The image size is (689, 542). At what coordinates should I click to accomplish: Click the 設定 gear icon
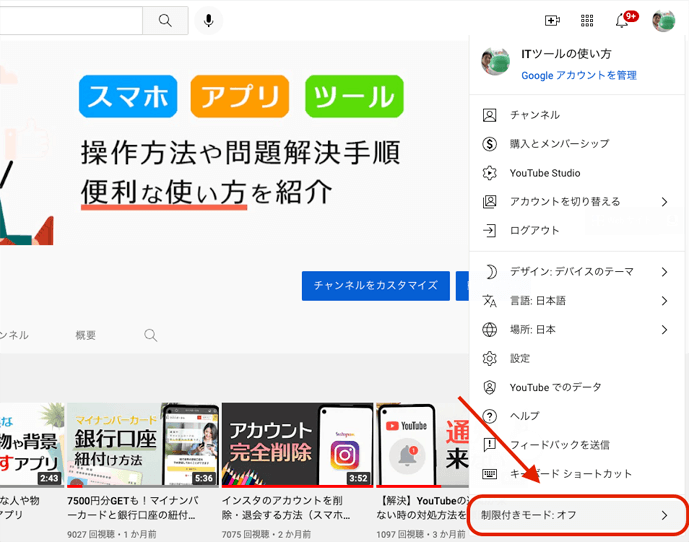tap(490, 359)
